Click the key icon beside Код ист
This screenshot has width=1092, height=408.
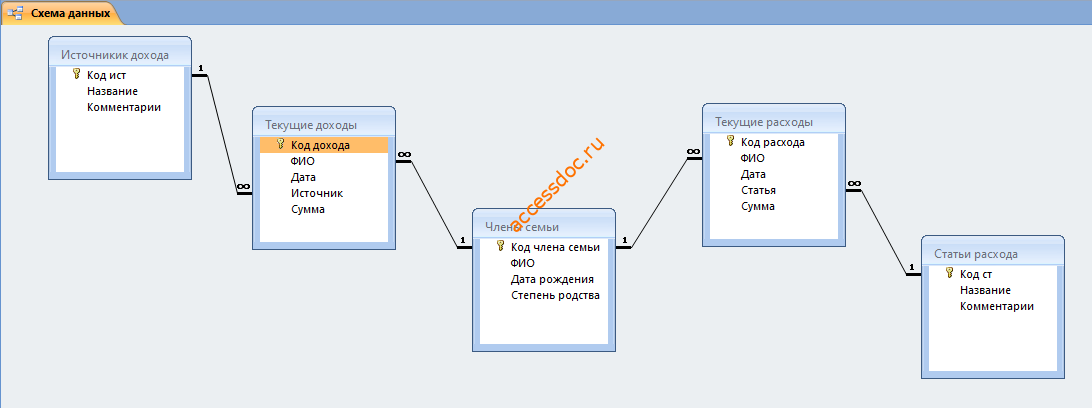tap(77, 74)
